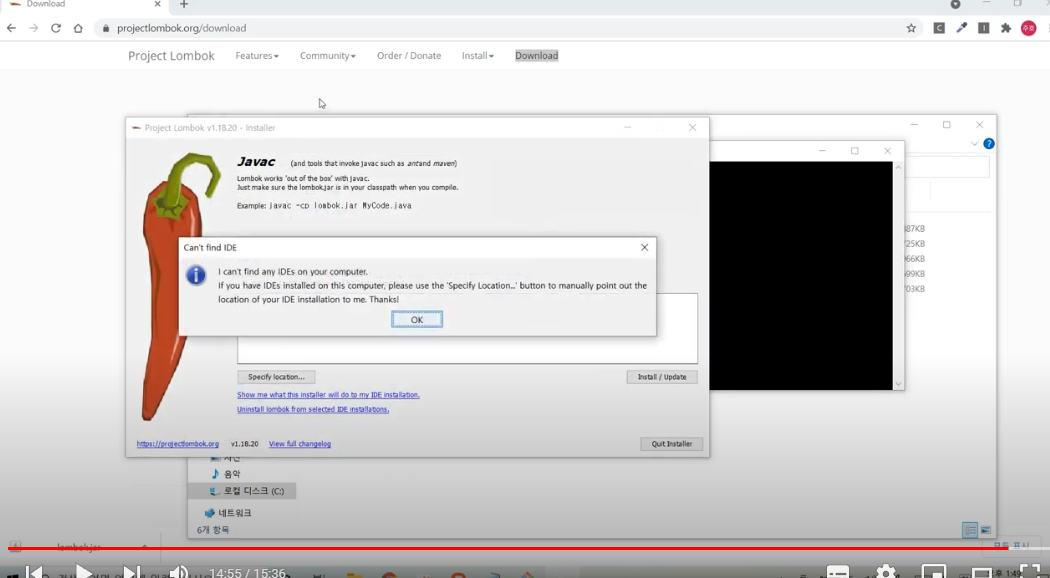Go back with the browser back arrow
The image size is (1050, 578).
click(11, 28)
